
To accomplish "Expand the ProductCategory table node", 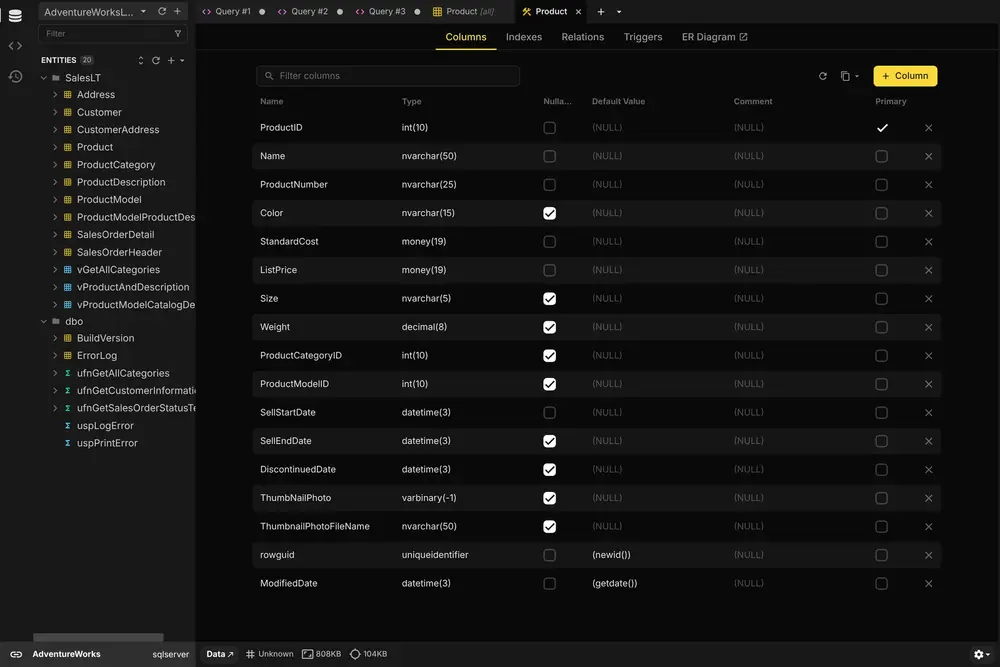I will [55, 165].
